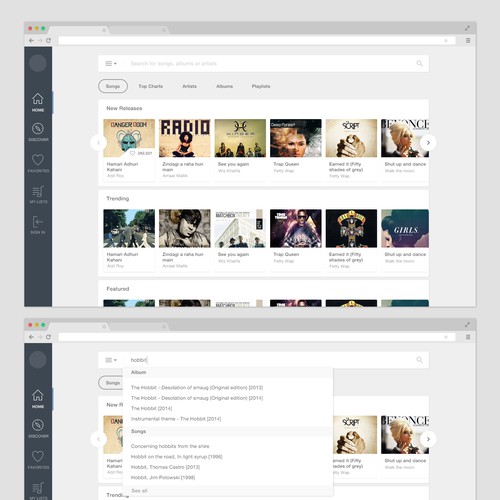This screenshot has height=500, width=500.
Task: Open Favorites in the top window sidebar
Action: tap(38, 163)
